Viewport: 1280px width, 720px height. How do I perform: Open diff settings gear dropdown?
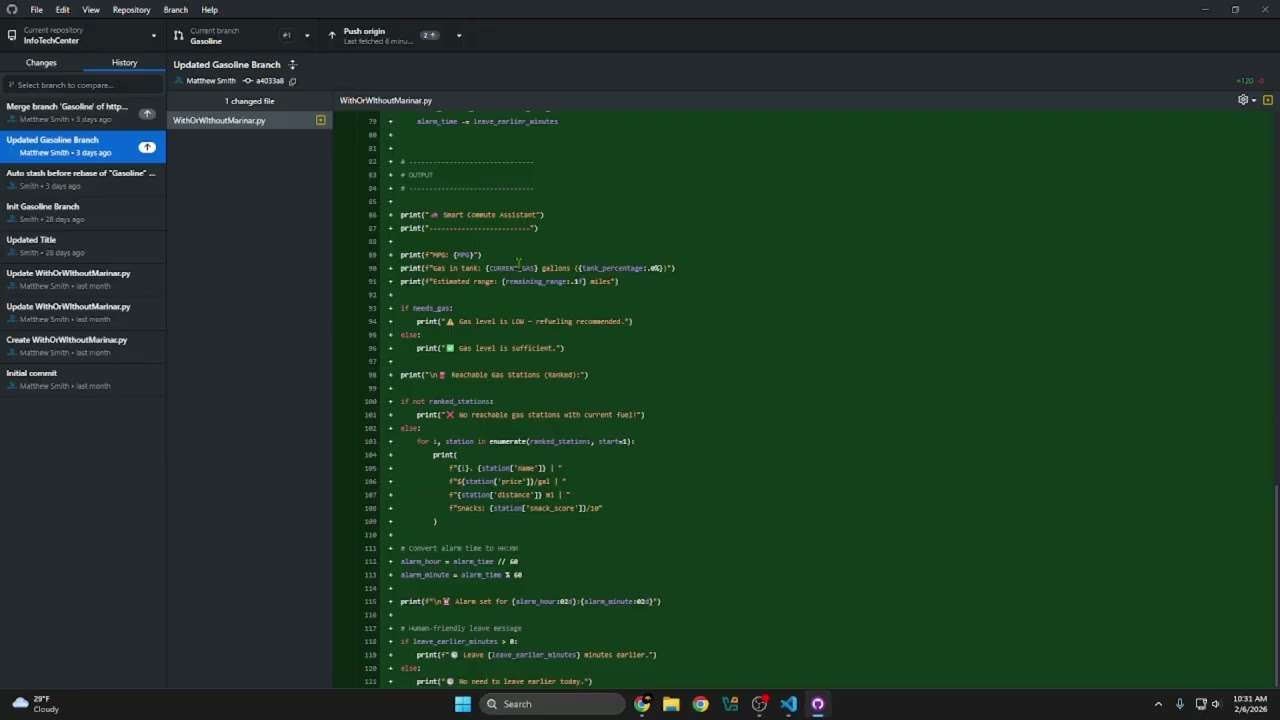click(x=1246, y=100)
